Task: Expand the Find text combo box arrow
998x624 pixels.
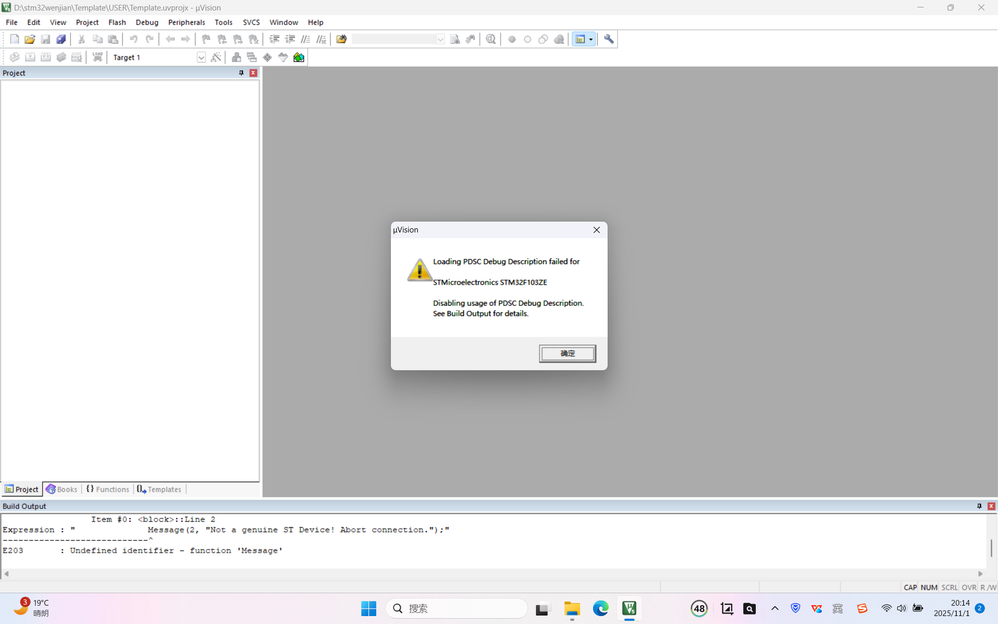Action: [x=440, y=39]
